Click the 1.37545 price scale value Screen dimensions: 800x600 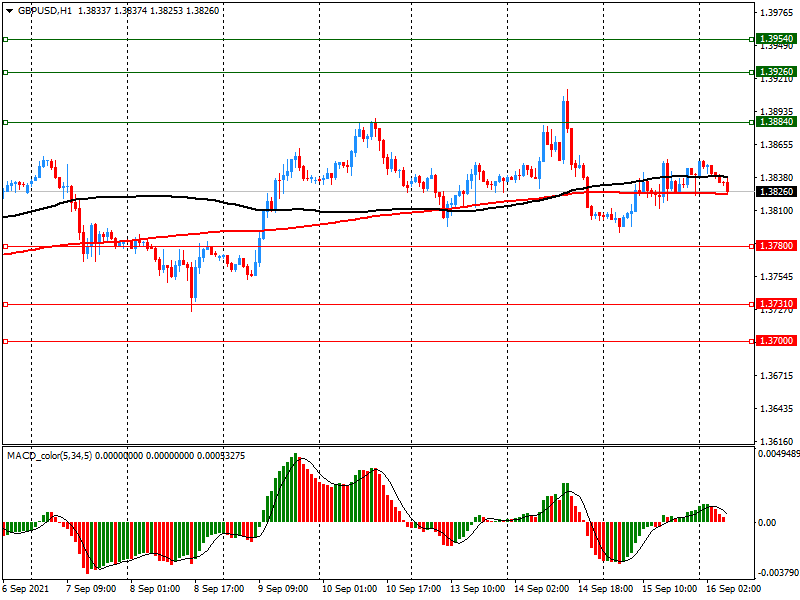pos(777,277)
